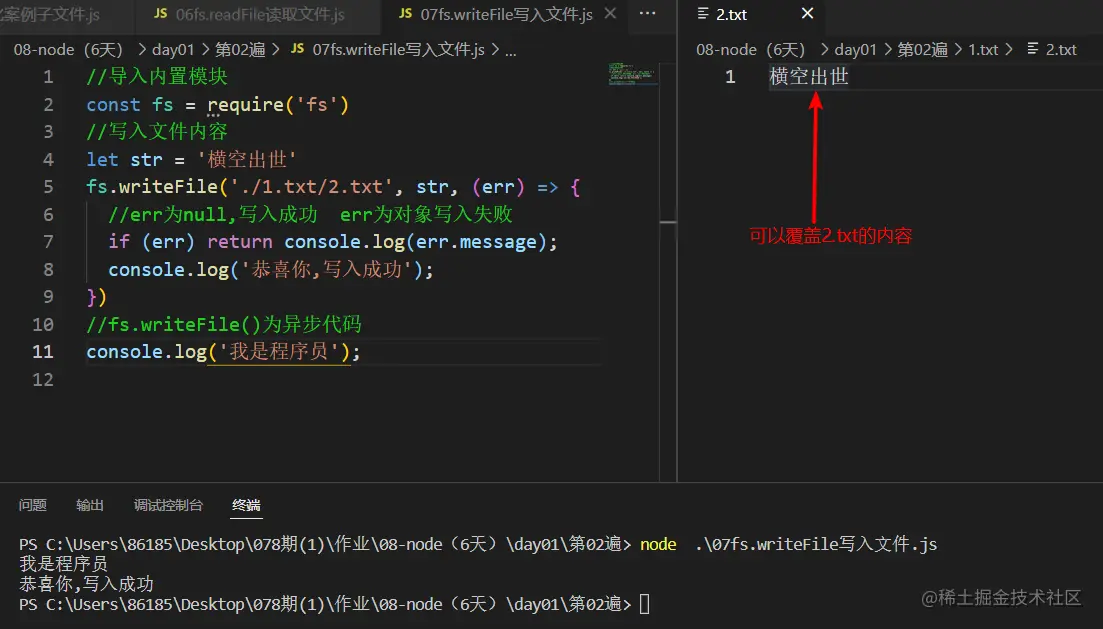The width and height of the screenshot is (1103, 629).
Task: Open the 1.txt breadcrumb folder
Action: click(x=983, y=49)
